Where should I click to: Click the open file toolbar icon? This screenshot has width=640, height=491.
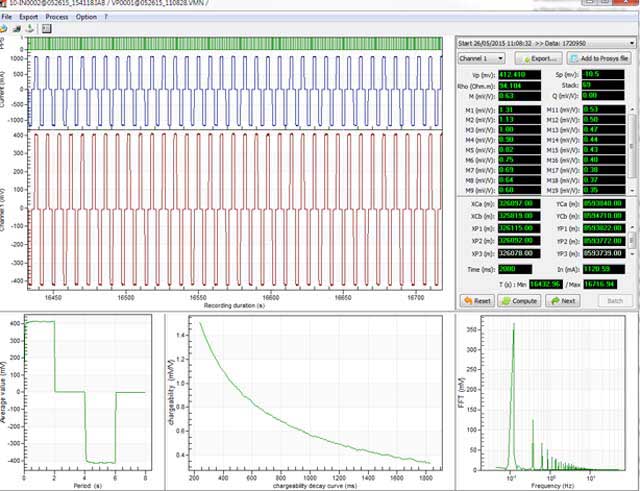pyautogui.click(x=3, y=29)
